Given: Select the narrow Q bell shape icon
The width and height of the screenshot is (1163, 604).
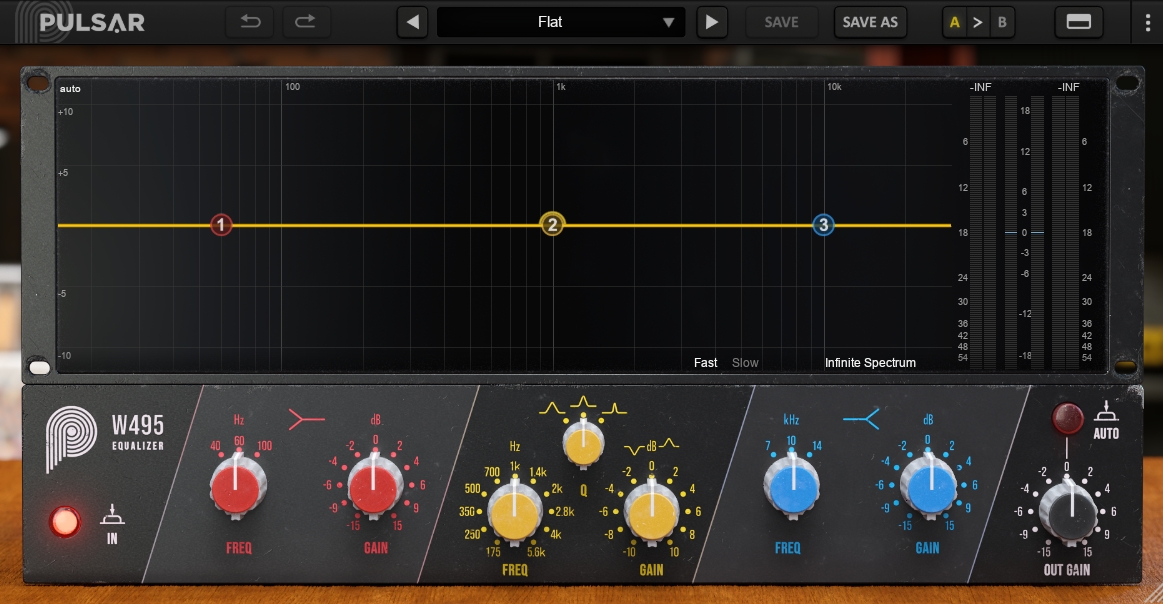Looking at the screenshot, I should pos(614,408).
